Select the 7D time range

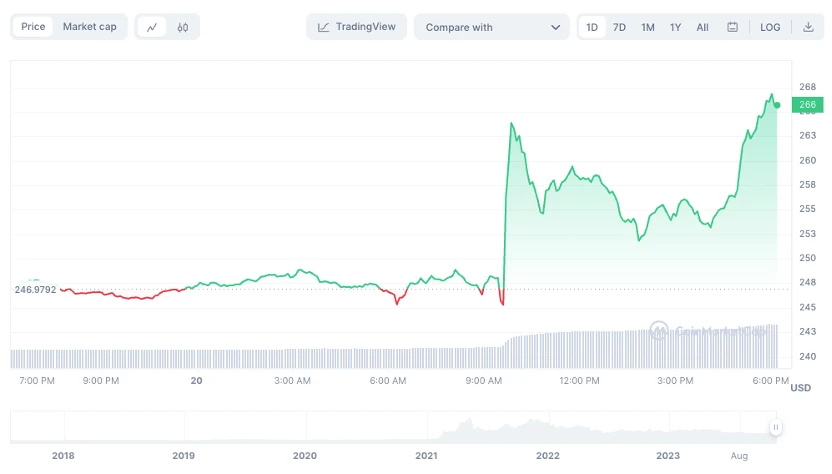coord(619,27)
